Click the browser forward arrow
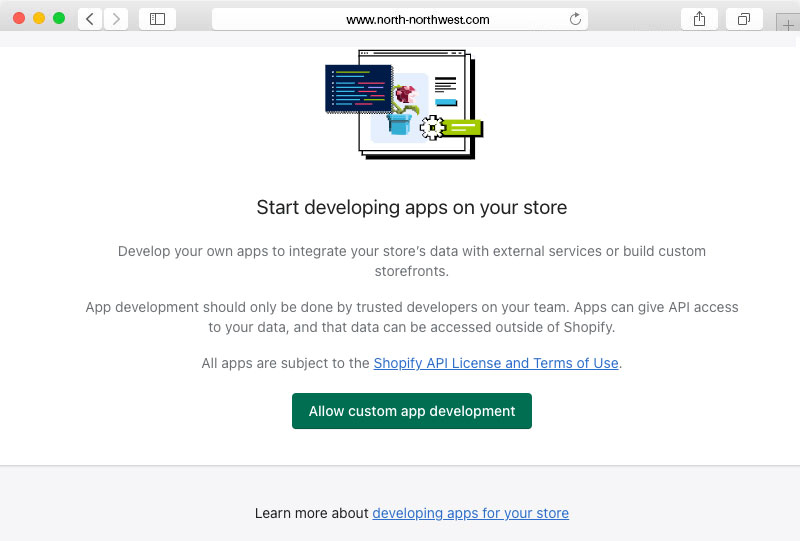Screen dimensions: 800x541 (x=116, y=19)
